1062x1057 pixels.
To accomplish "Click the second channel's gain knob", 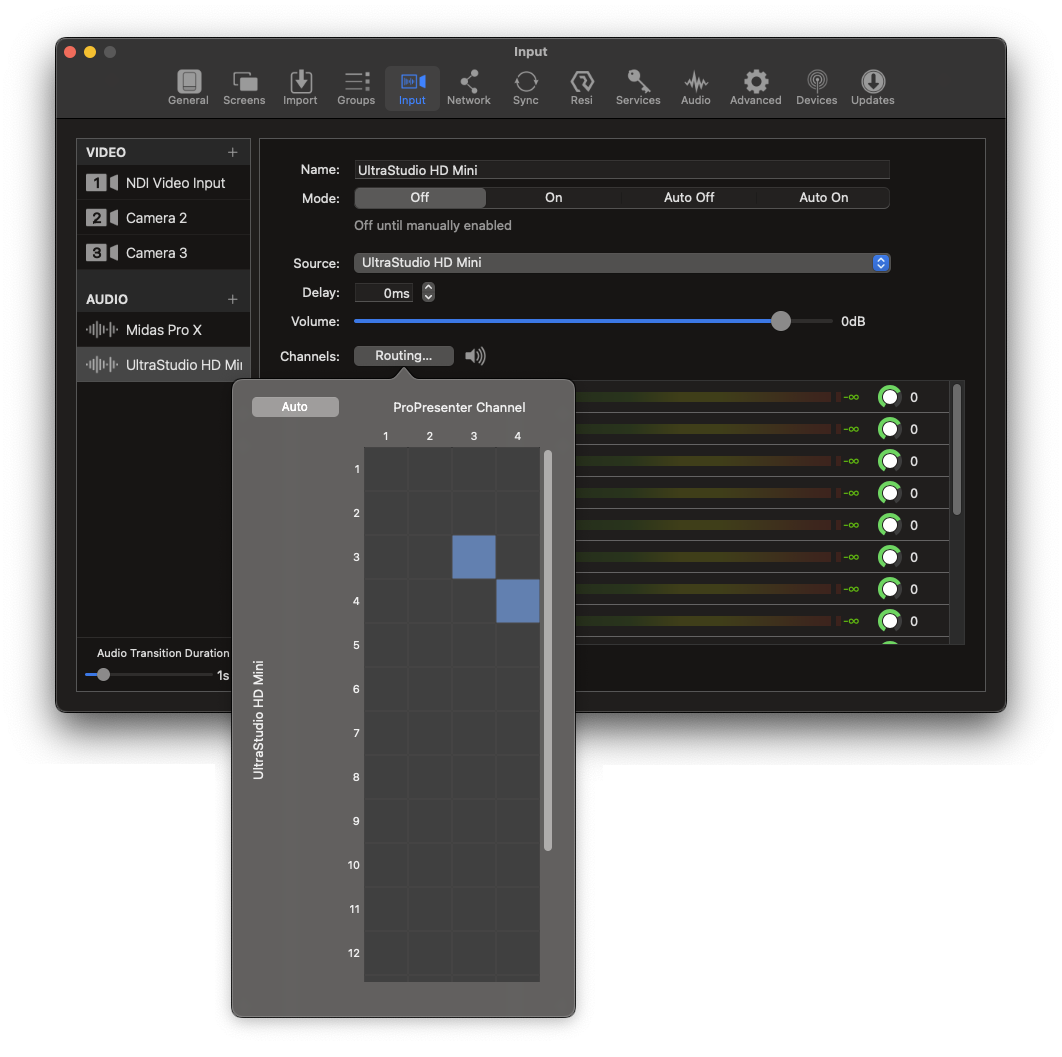I will (x=889, y=429).
